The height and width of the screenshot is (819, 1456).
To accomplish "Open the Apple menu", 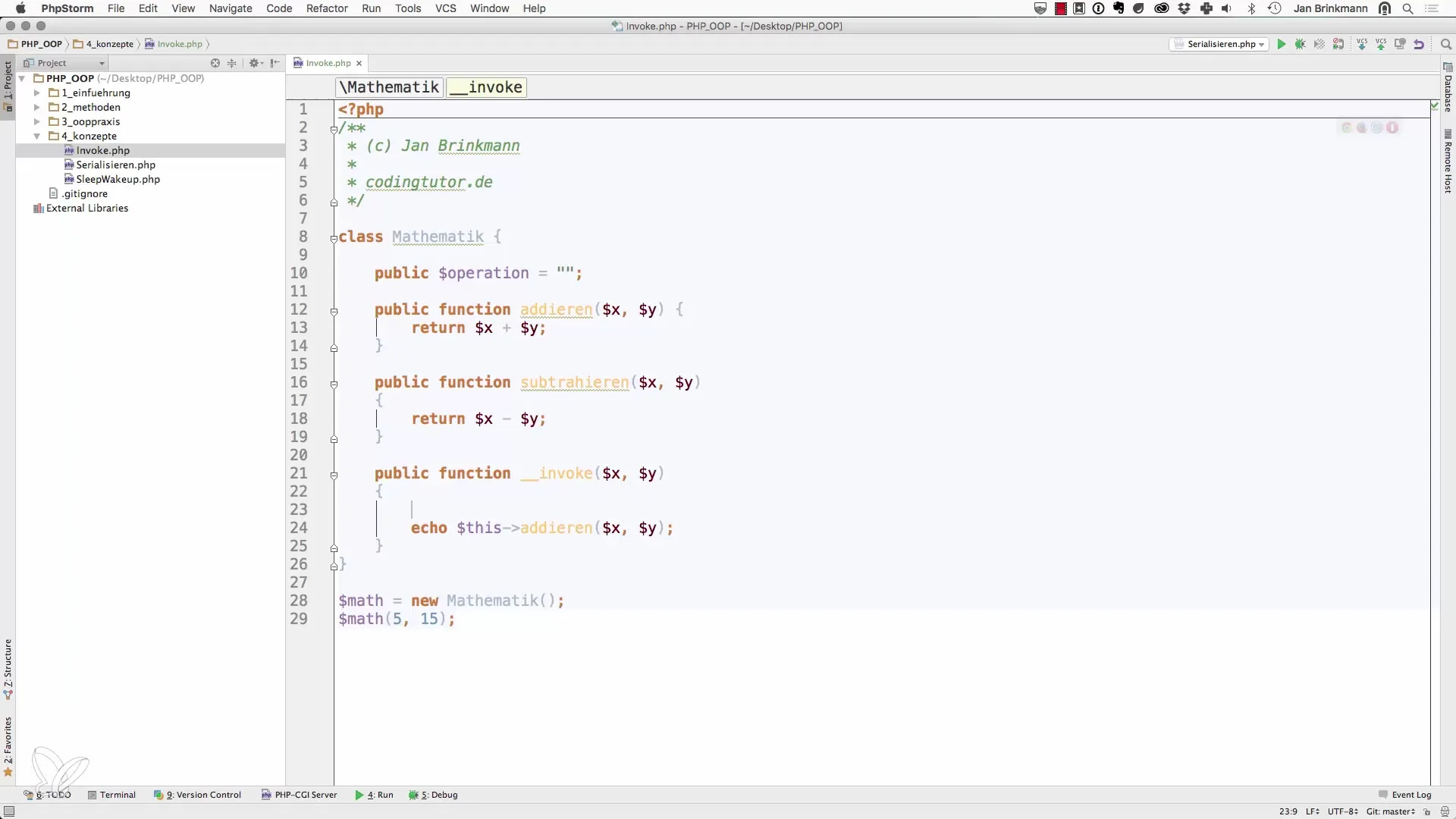I will 20,8.
